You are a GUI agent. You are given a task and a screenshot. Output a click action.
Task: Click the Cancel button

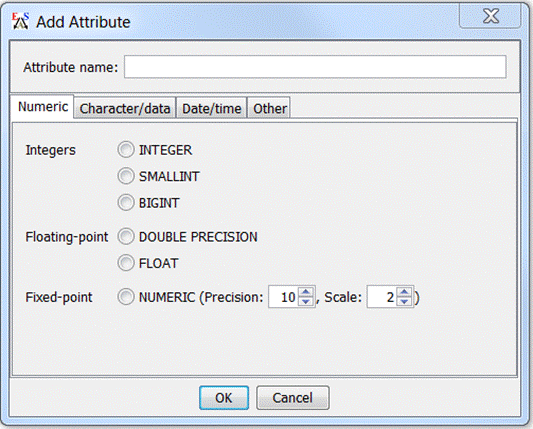pos(292,397)
